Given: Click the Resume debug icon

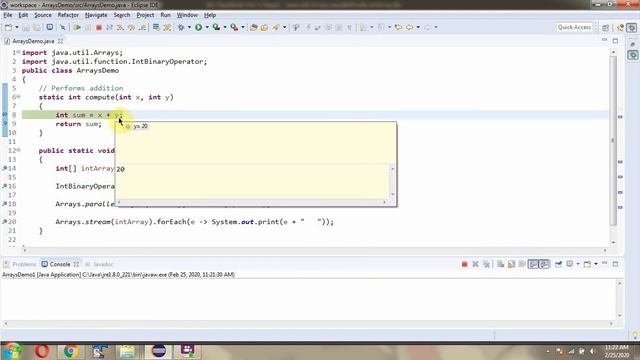Looking at the screenshot, I should (77, 27).
